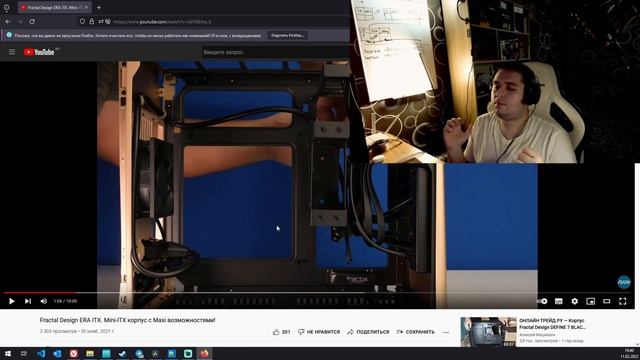Focus the YouTube search field
Screen dimensions: 640x360
(x=276, y=52)
